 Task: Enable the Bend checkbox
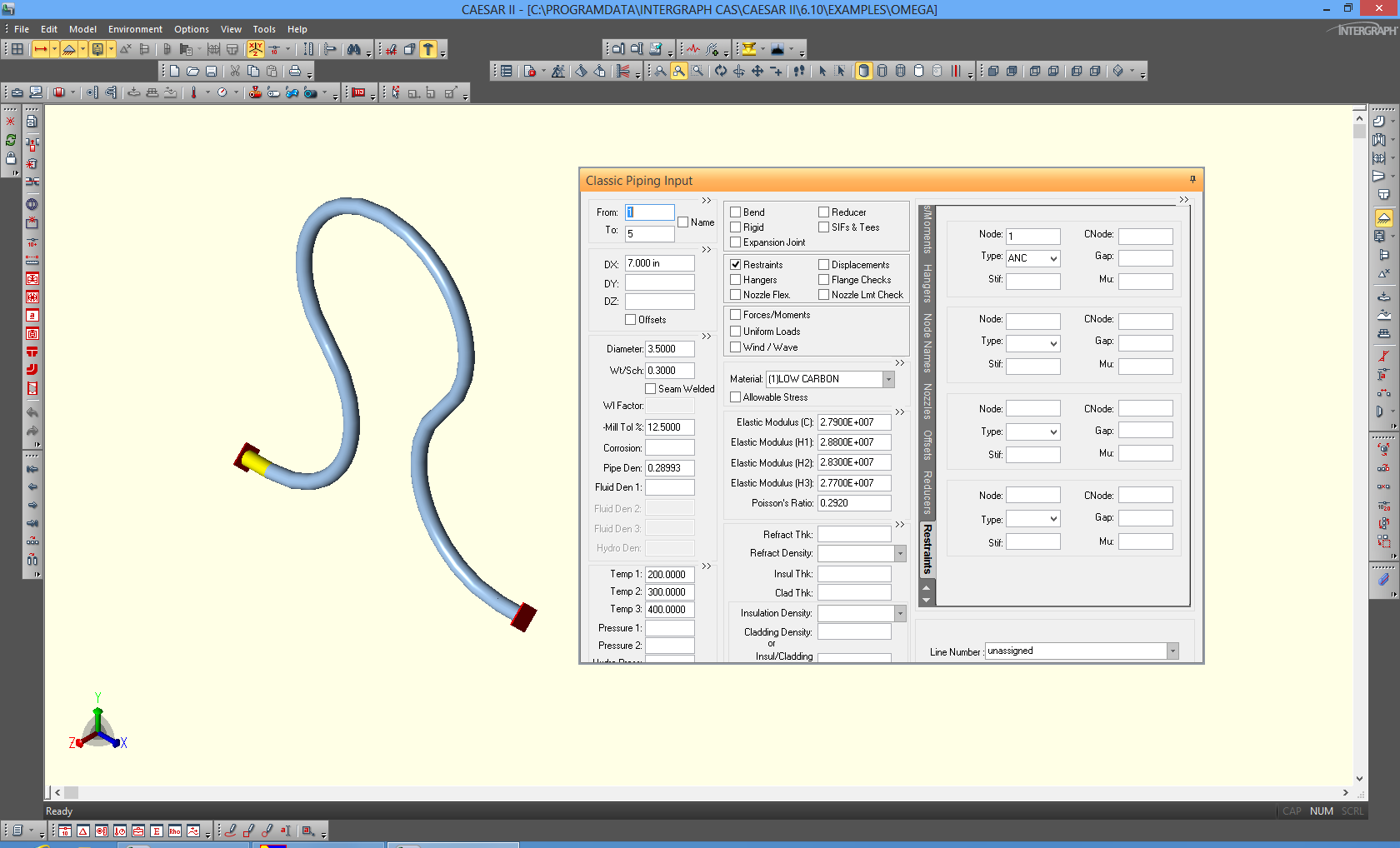[736, 212]
